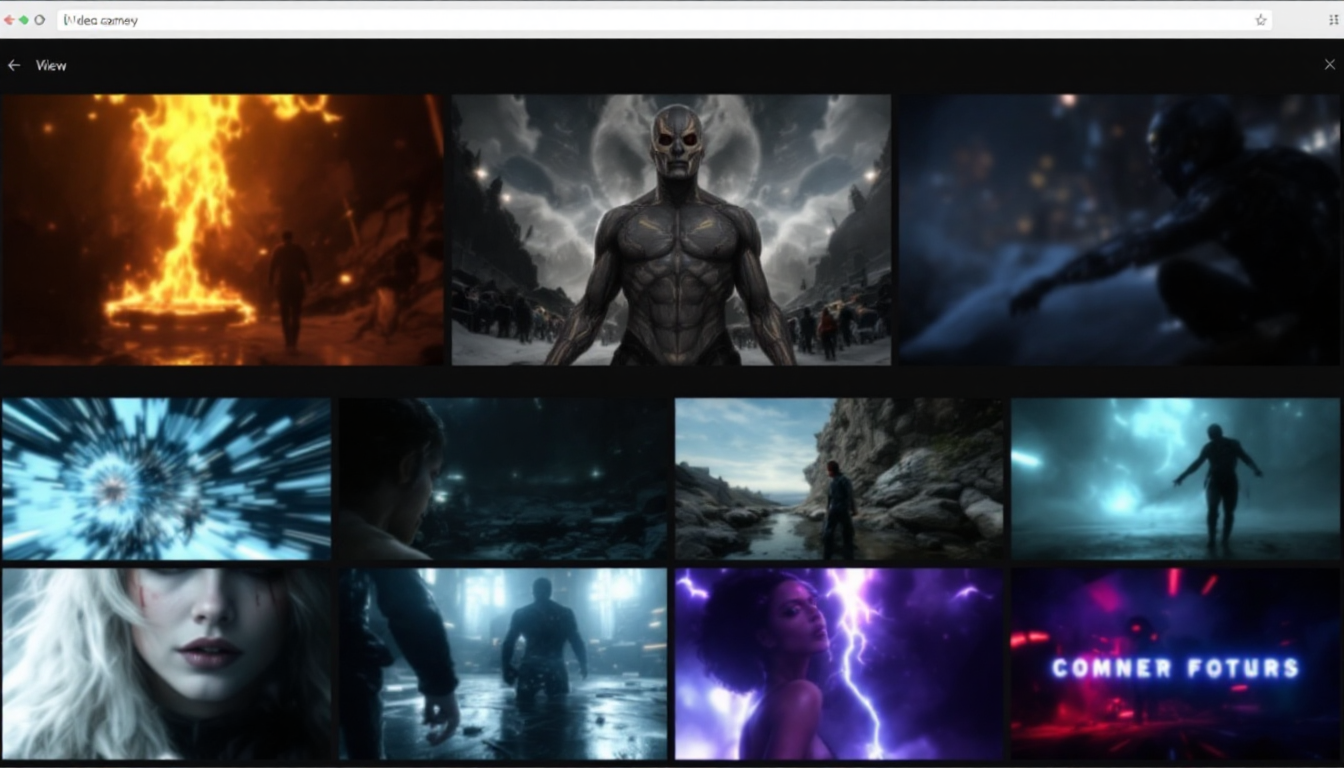Open the crouching figure in snowy night thumbnail
This screenshot has width=1344, height=768.
point(1119,228)
